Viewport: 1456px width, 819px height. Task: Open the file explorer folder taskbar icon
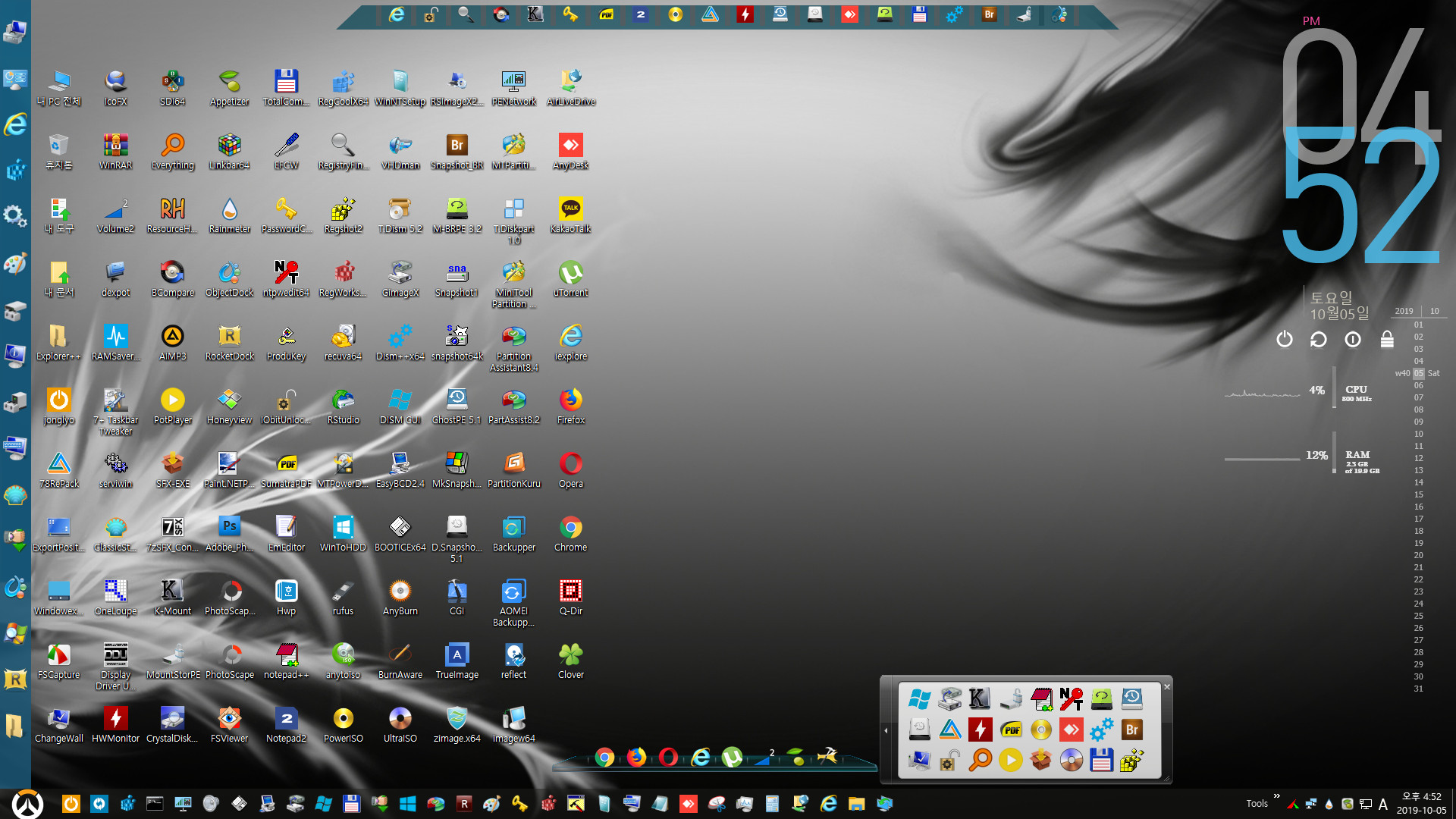[857, 804]
